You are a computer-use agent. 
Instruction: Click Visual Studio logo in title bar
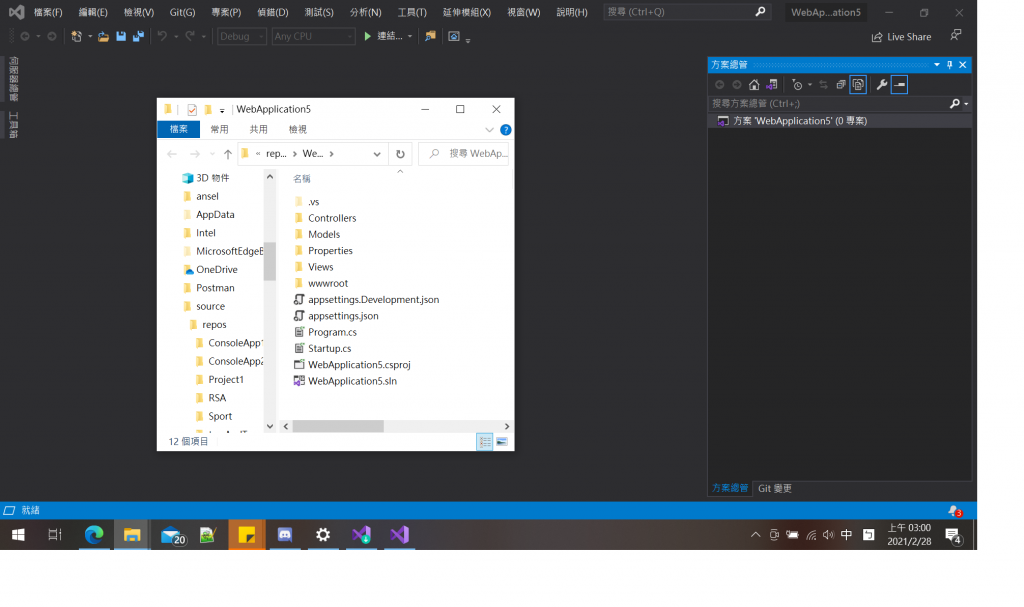click(16, 12)
